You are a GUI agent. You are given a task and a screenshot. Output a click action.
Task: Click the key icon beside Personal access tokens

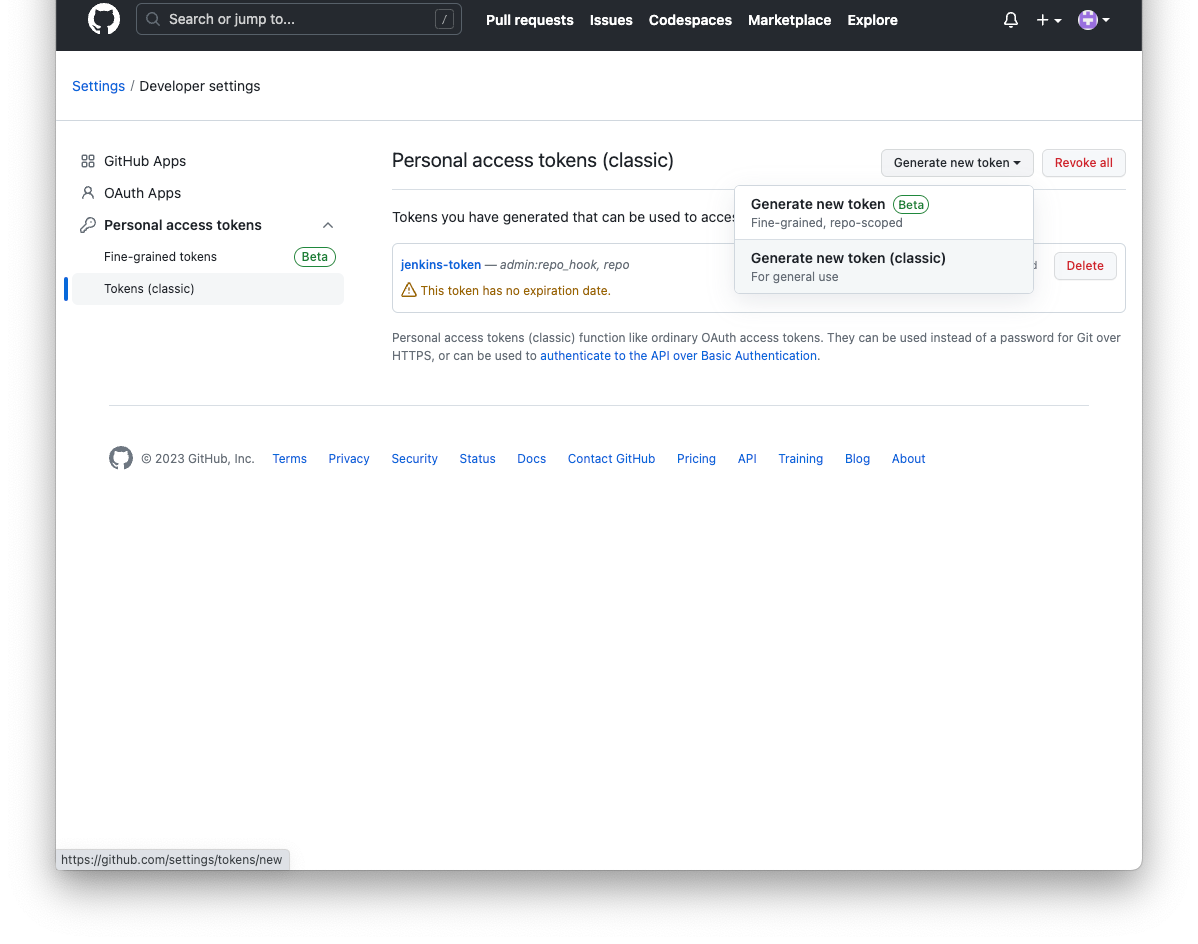coord(88,225)
